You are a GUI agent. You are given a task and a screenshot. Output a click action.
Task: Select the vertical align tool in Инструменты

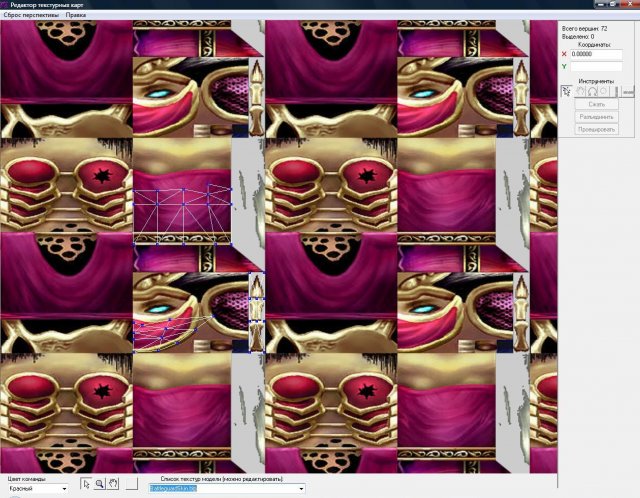[616, 91]
